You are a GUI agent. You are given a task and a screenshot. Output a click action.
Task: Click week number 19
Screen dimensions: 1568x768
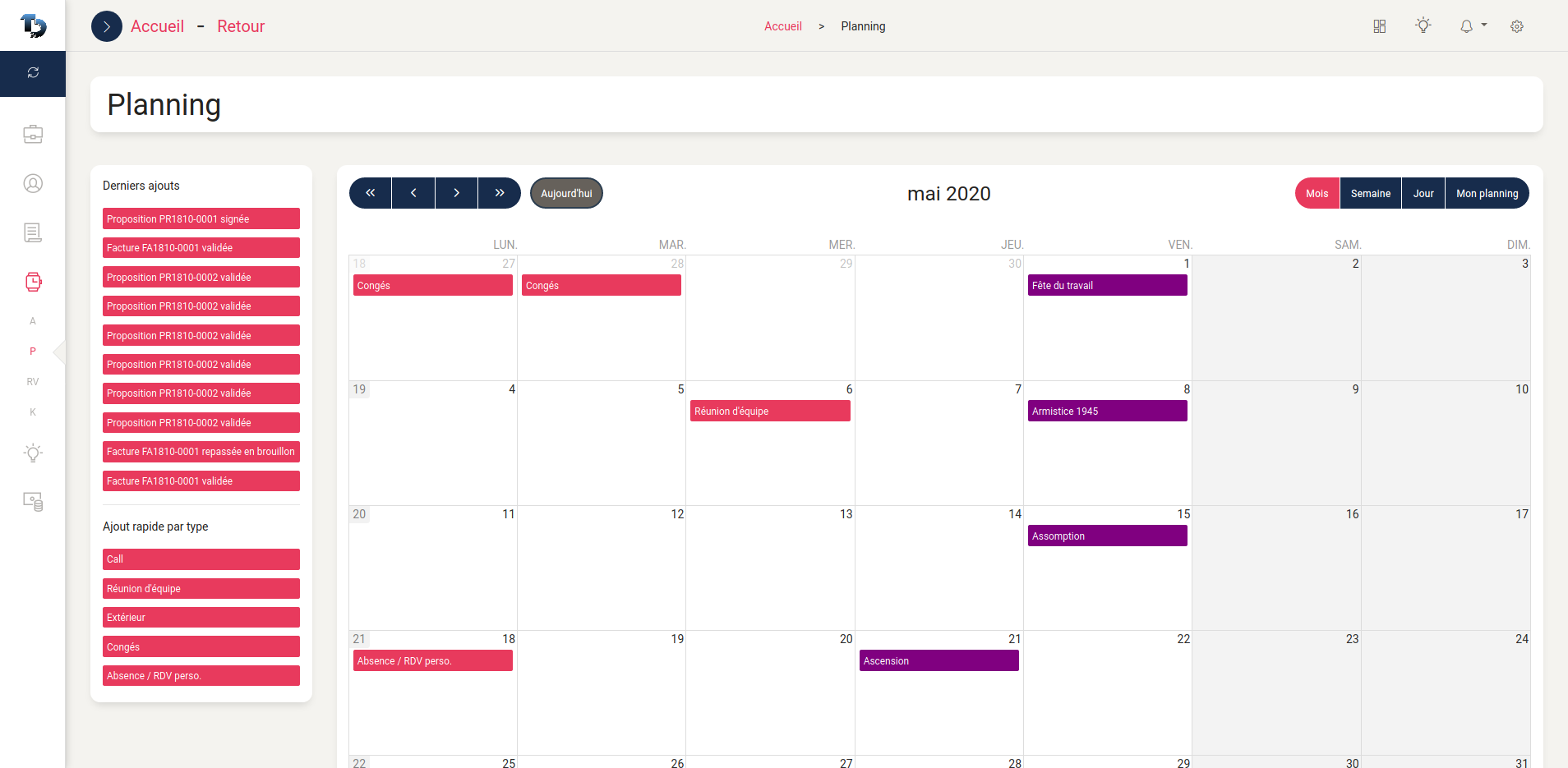click(359, 389)
